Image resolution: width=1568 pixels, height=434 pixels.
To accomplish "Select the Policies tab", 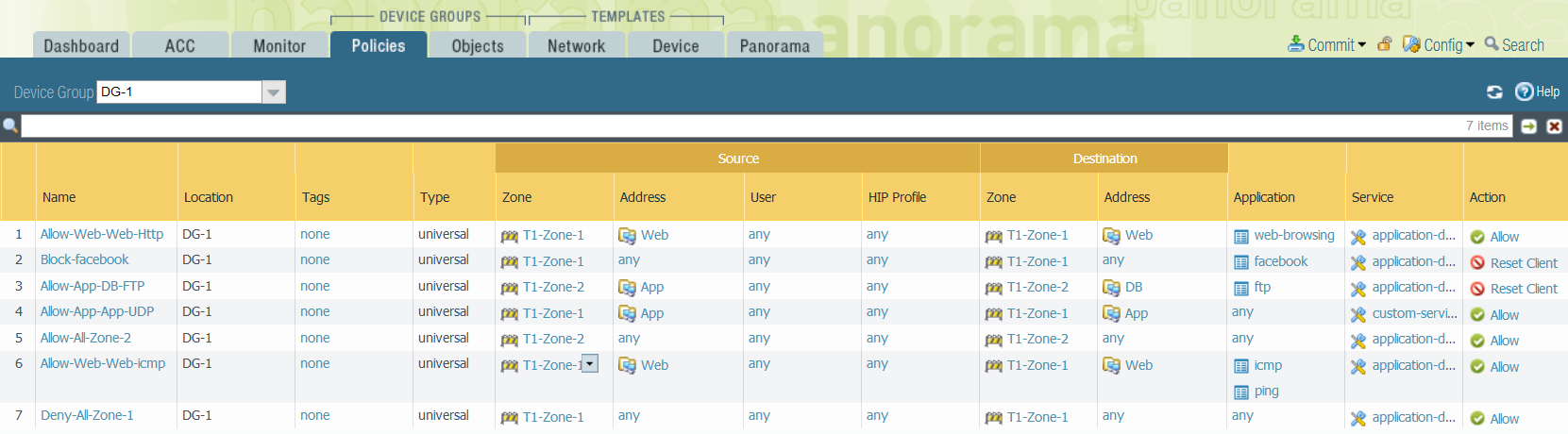I will pos(379,45).
